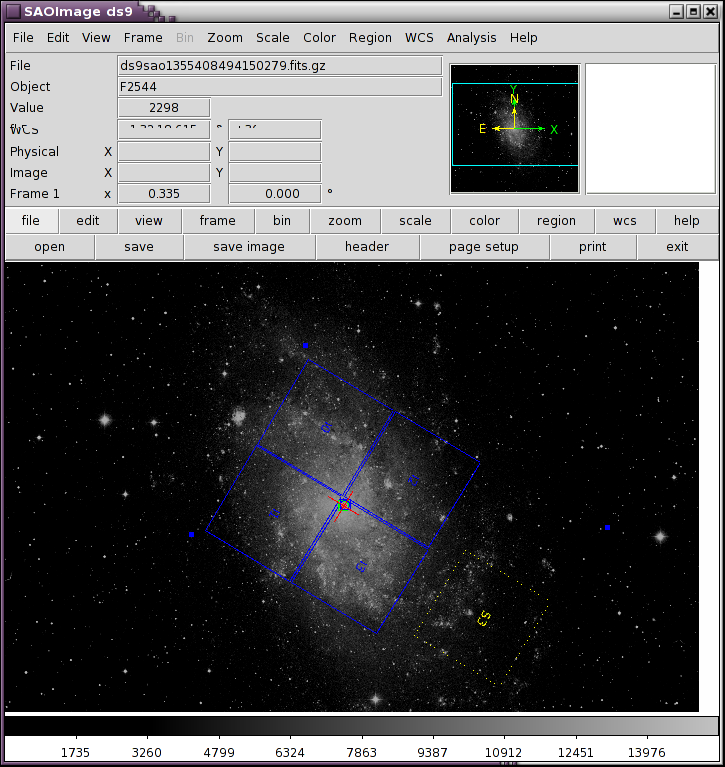Screen dimensions: 725x767
Task: Click the Physical X coordinate field
Action: coord(164,152)
